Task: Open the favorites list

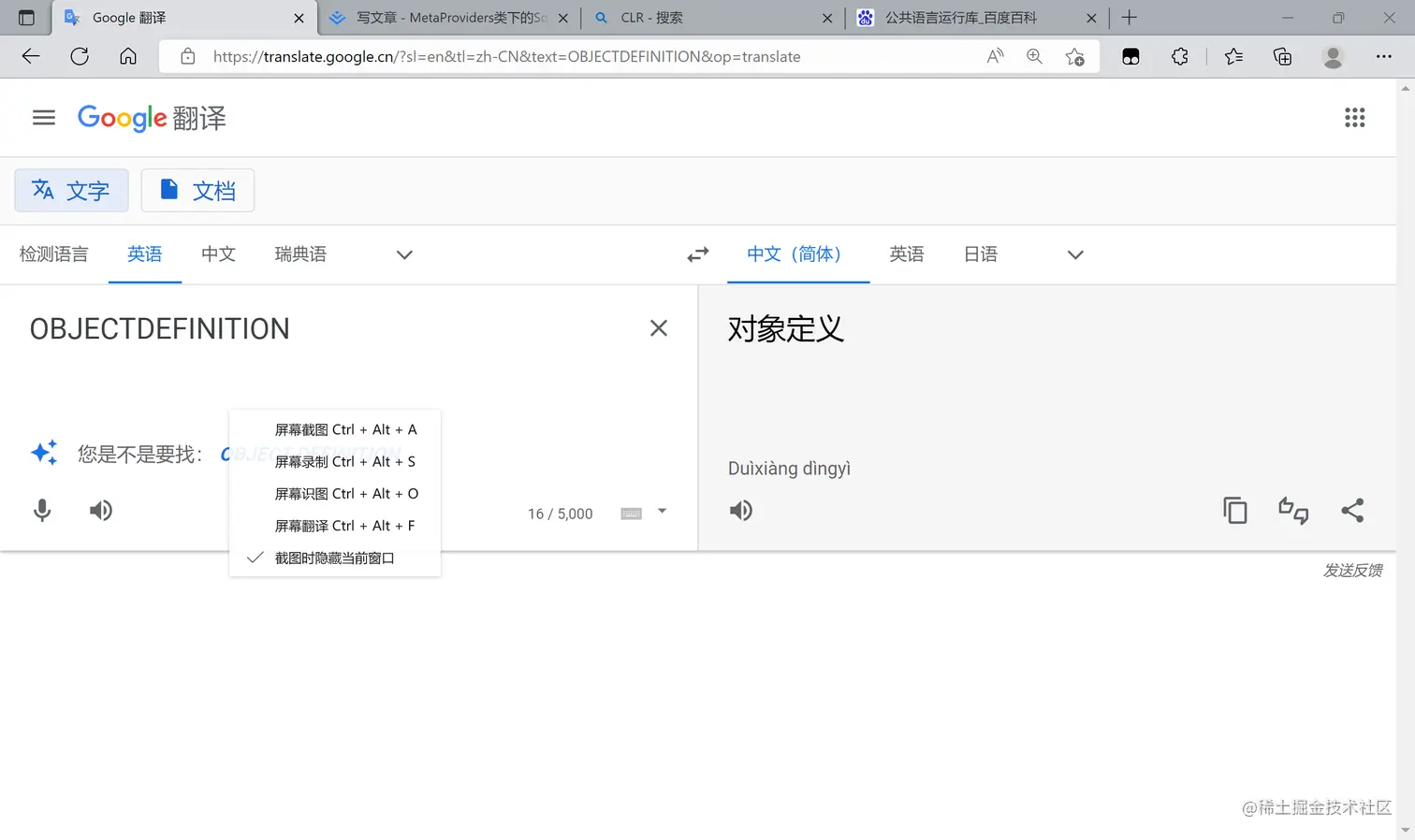Action: [x=1233, y=56]
